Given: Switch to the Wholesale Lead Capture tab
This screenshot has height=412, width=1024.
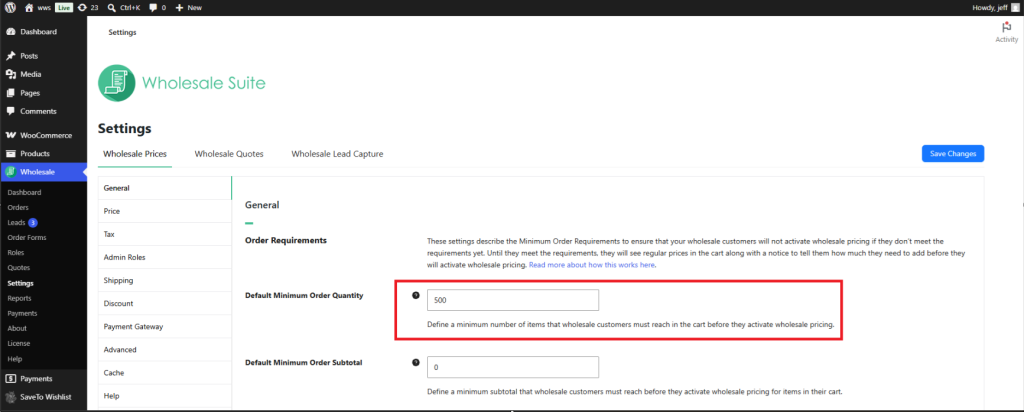Looking at the screenshot, I should 337,154.
